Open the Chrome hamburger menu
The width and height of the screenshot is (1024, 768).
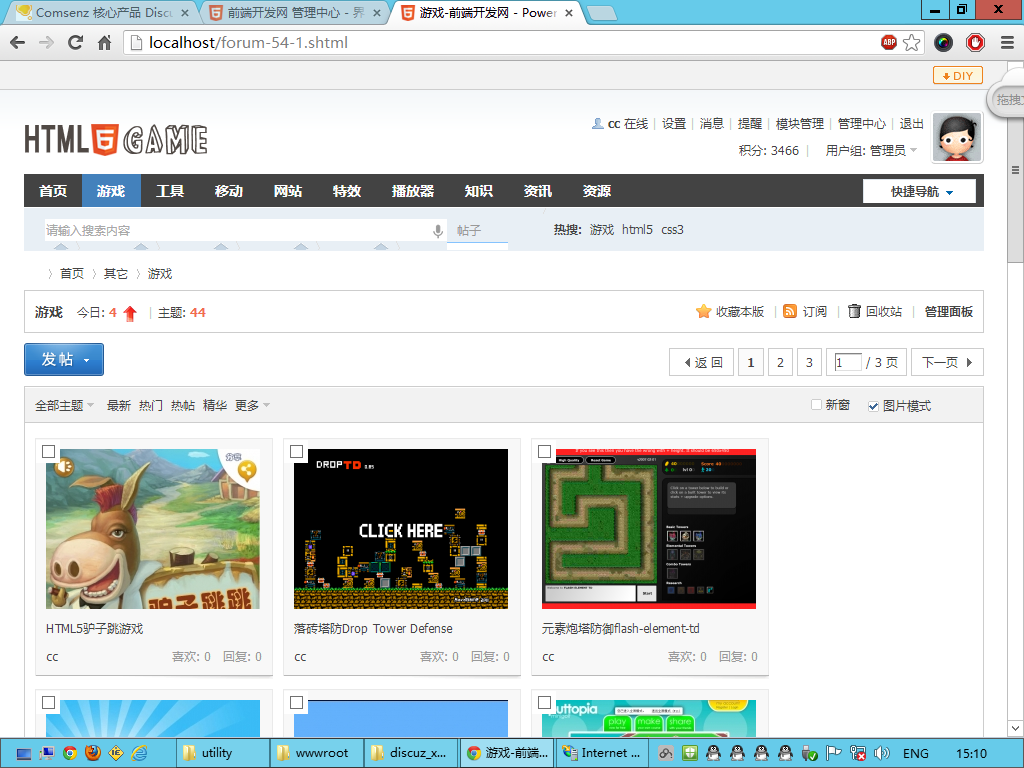point(1008,42)
